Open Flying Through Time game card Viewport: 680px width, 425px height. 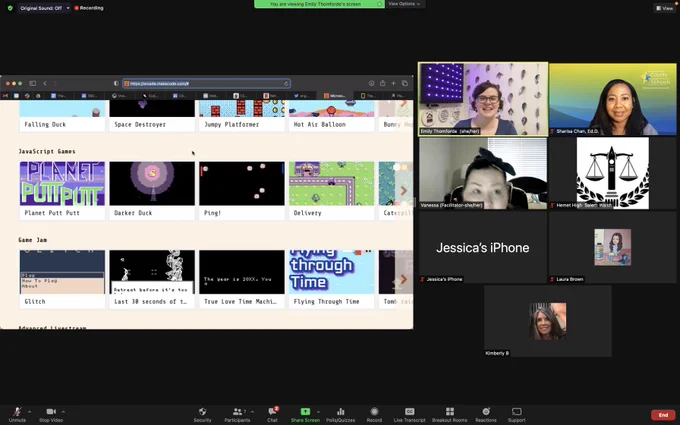(332, 279)
